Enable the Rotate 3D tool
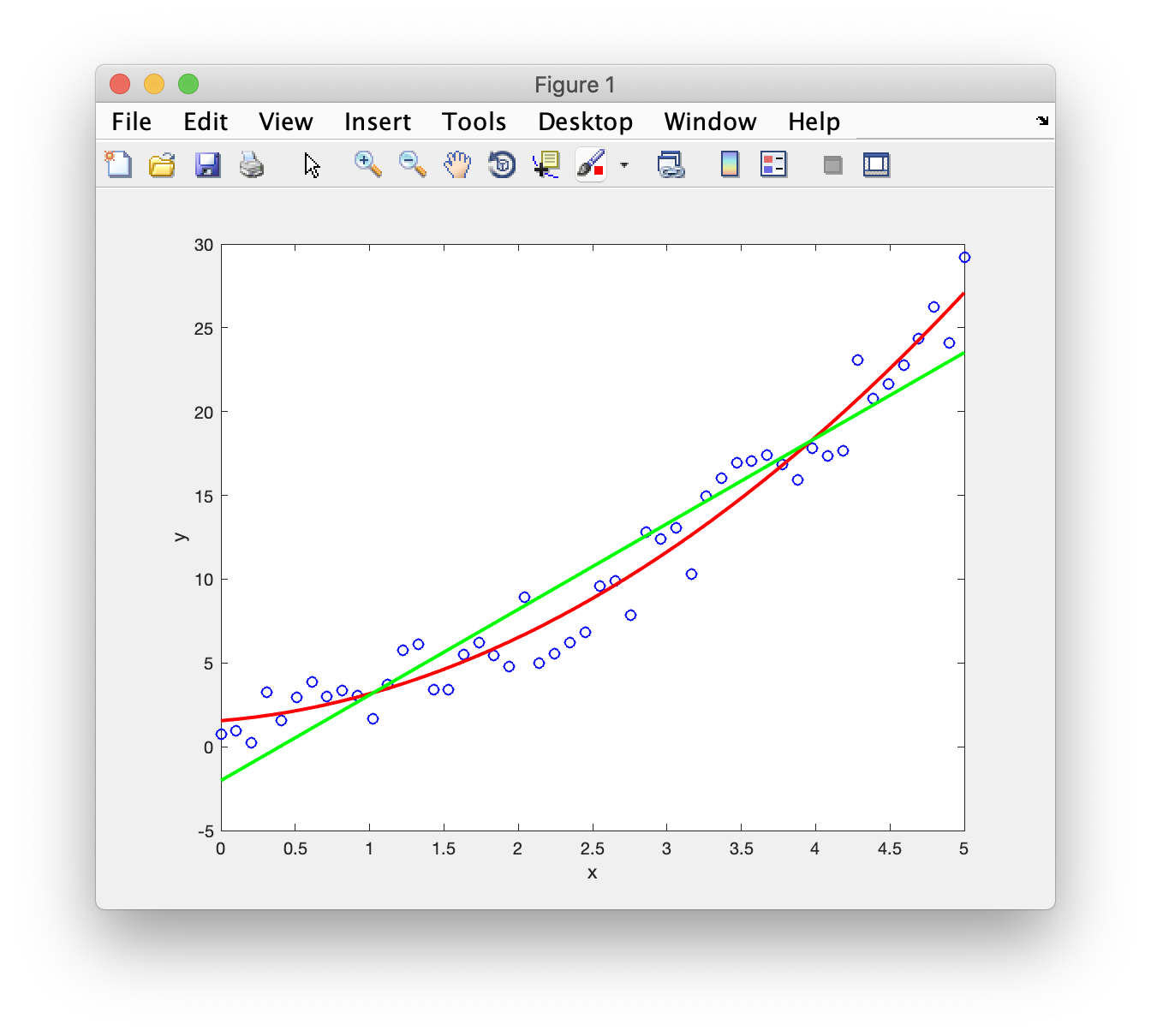1151x1036 pixels. tap(502, 164)
